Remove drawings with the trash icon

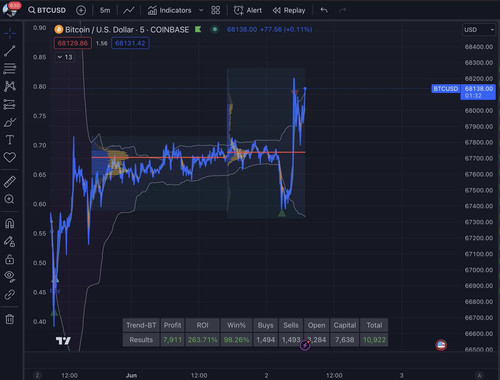coord(10,319)
